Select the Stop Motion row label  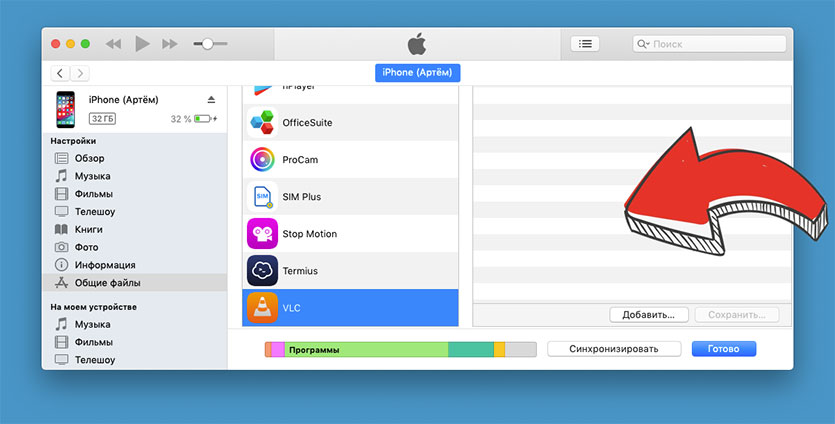(x=309, y=233)
